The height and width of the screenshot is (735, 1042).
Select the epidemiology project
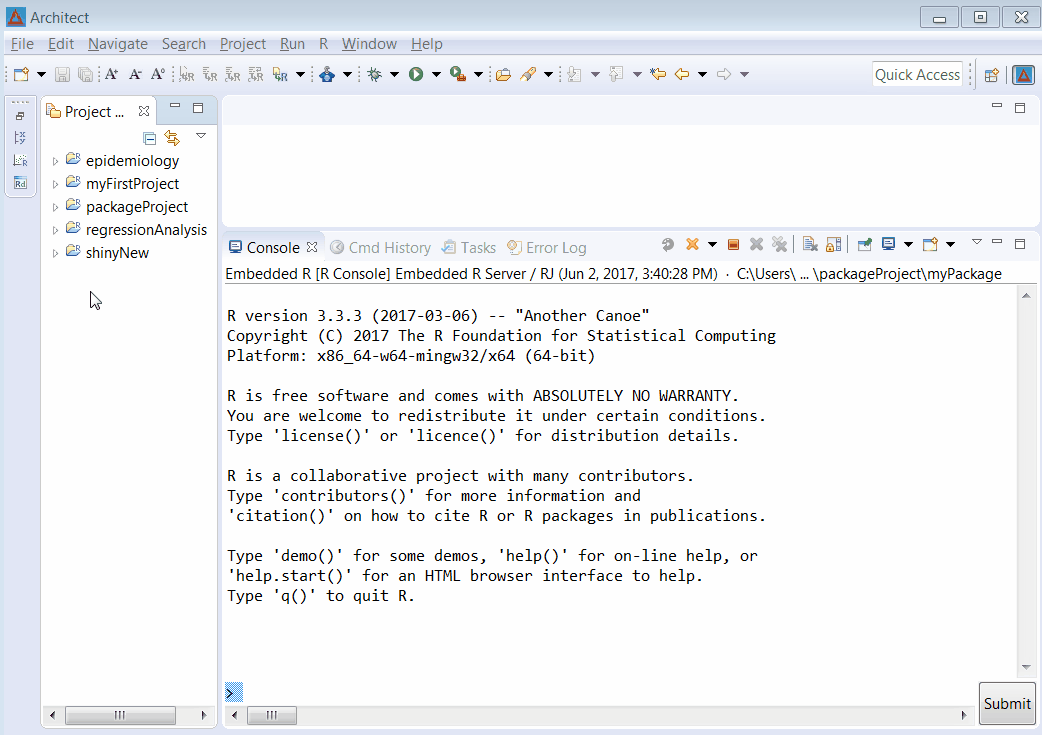pos(132,161)
